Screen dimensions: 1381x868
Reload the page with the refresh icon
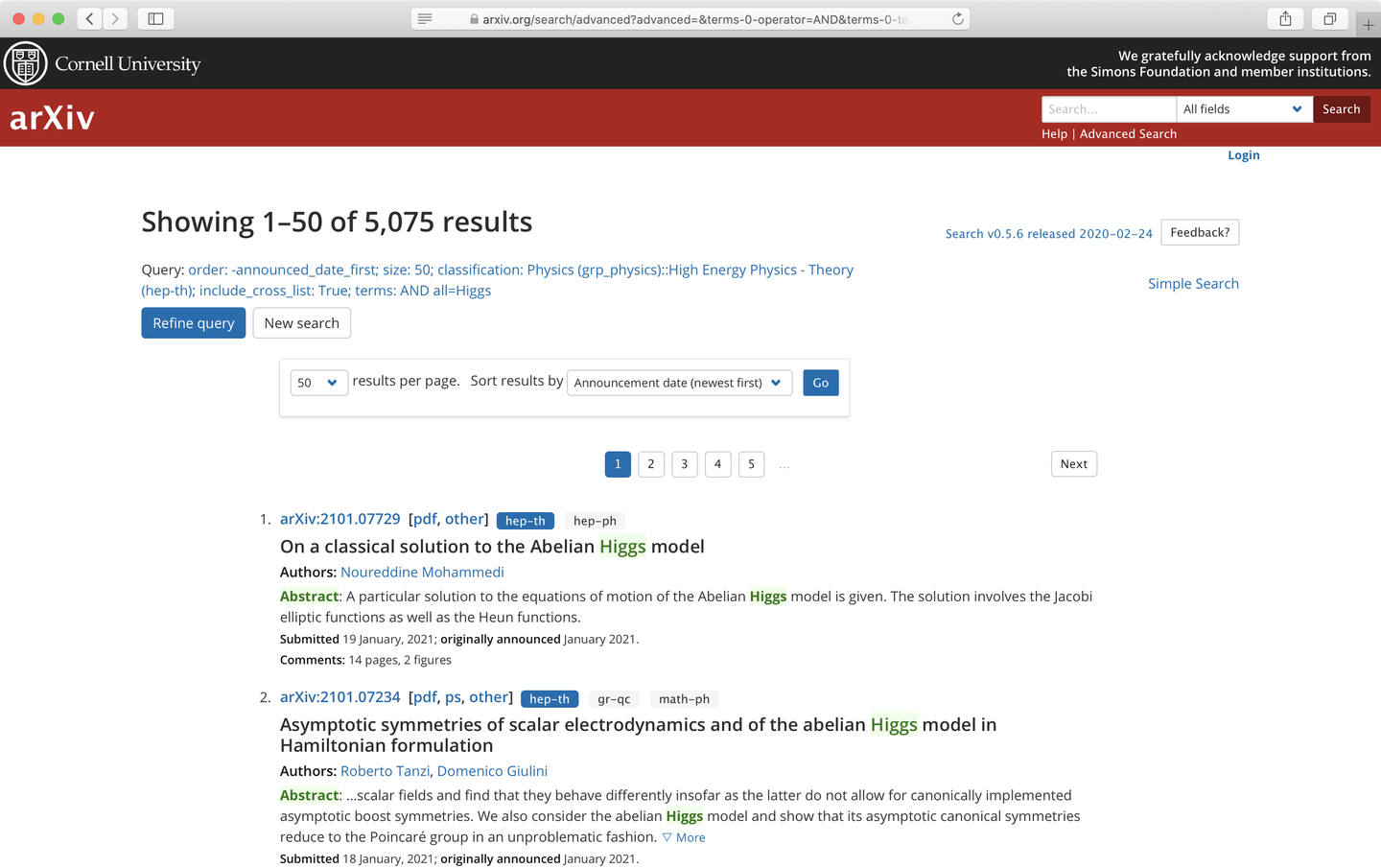pyautogui.click(x=957, y=18)
